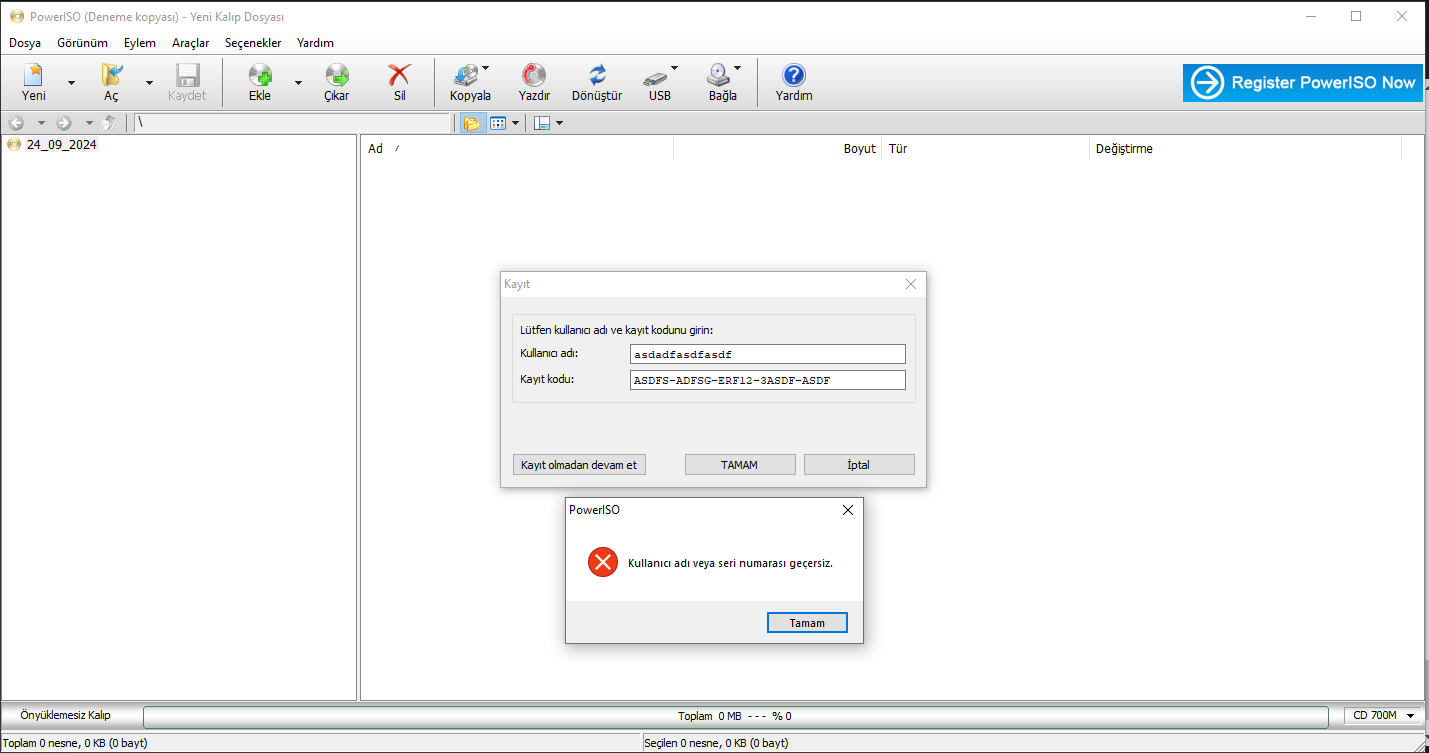The image size is (1429, 753).
Task: Open the forward history dropdown arrow
Action: pos(89,123)
